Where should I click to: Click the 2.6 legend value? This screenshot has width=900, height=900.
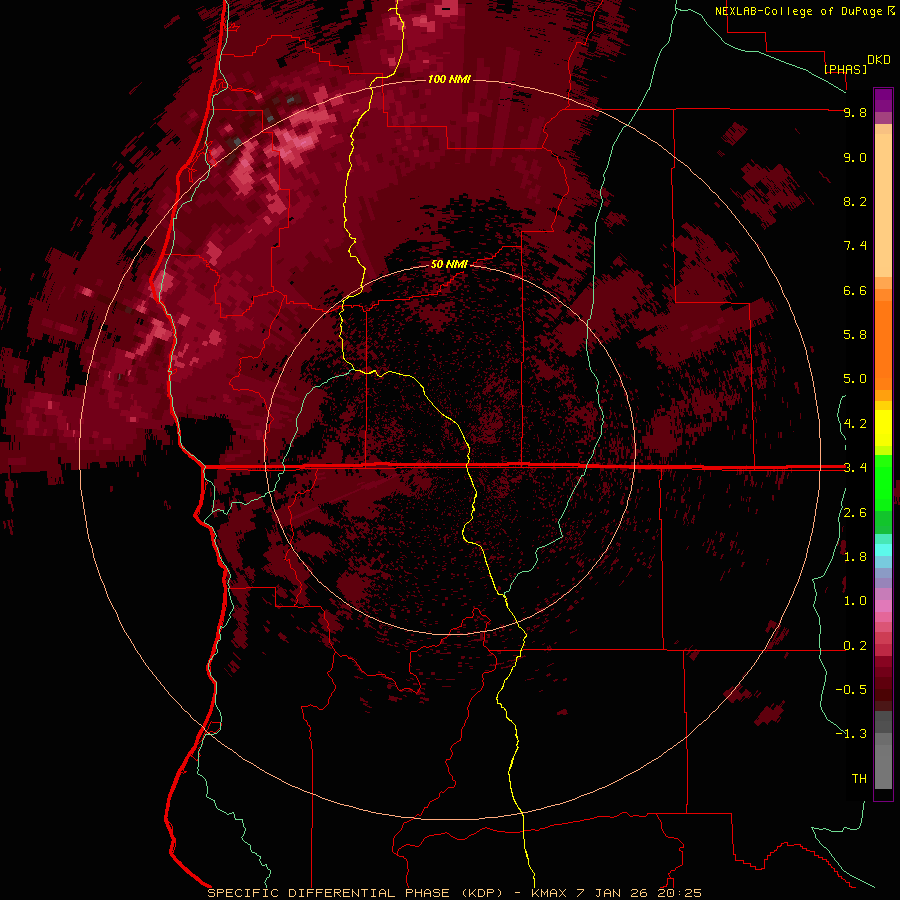855,513
